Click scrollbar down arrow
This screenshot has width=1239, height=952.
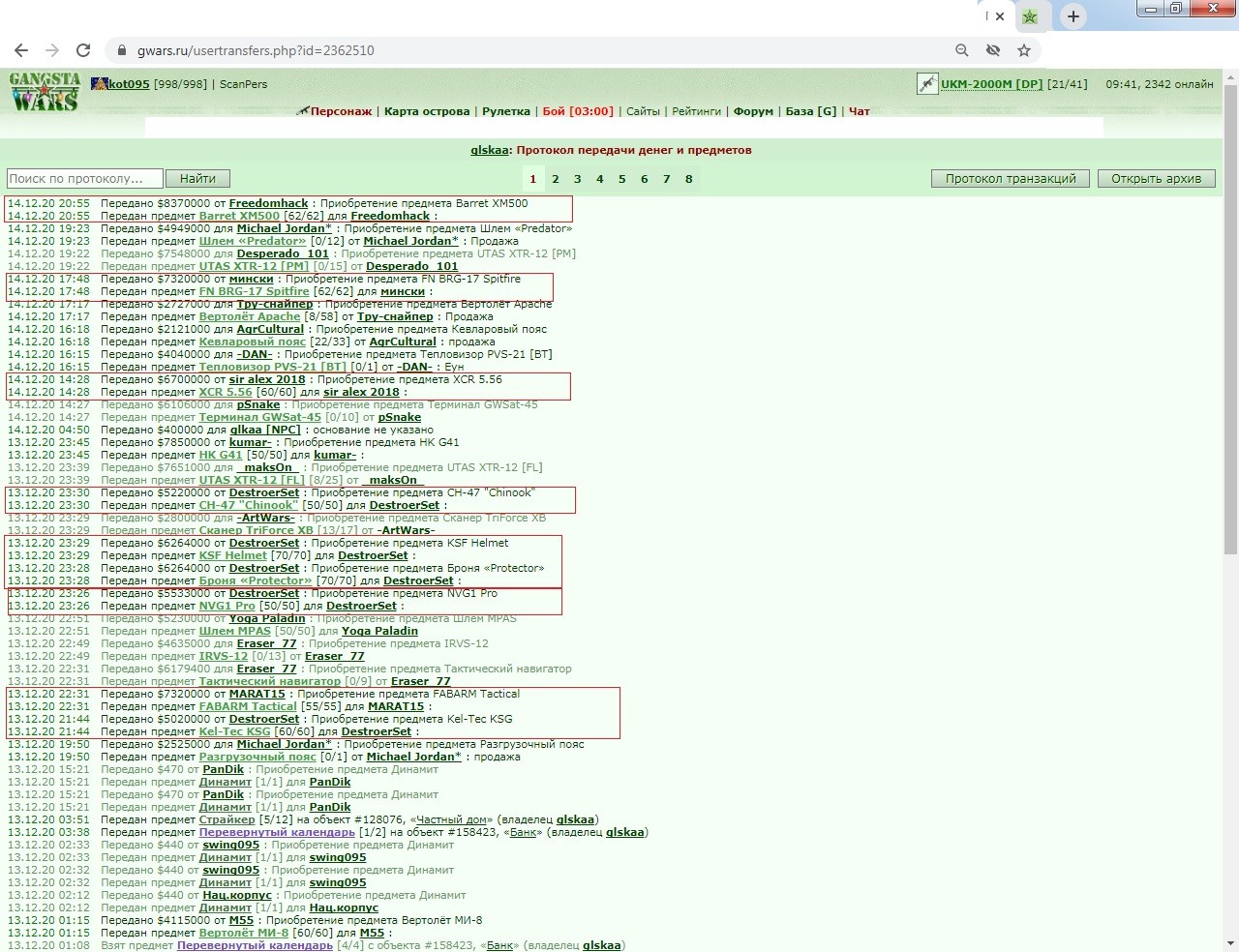(x=1230, y=943)
